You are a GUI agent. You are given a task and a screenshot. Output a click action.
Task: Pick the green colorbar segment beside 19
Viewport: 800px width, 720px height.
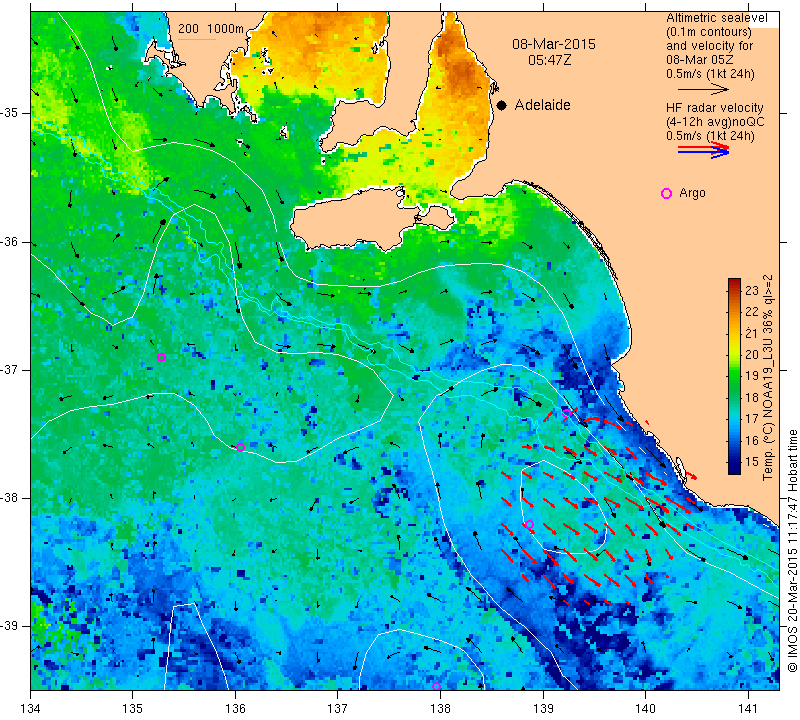click(x=734, y=376)
